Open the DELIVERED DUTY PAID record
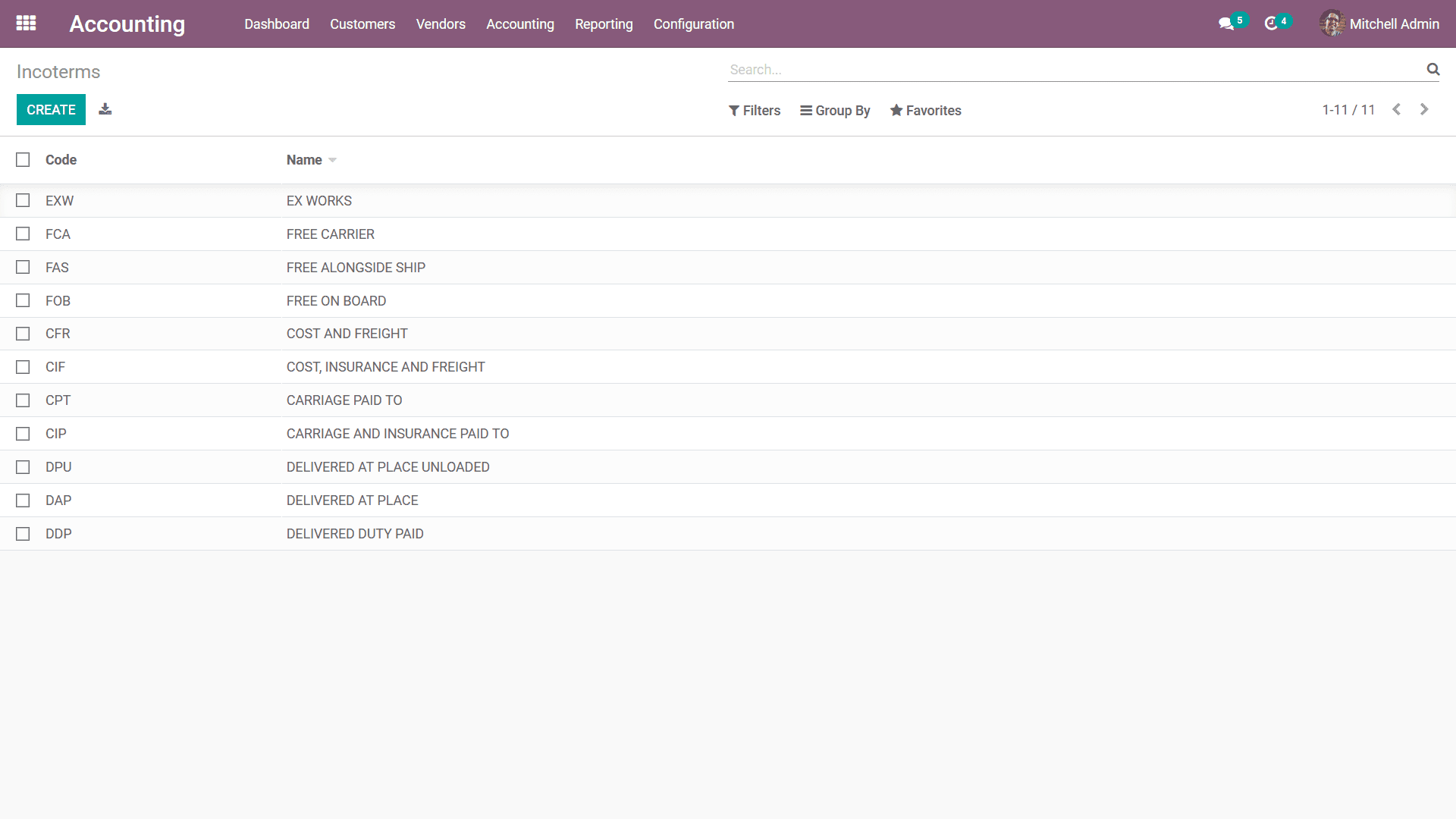The image size is (1456, 819). click(x=355, y=534)
